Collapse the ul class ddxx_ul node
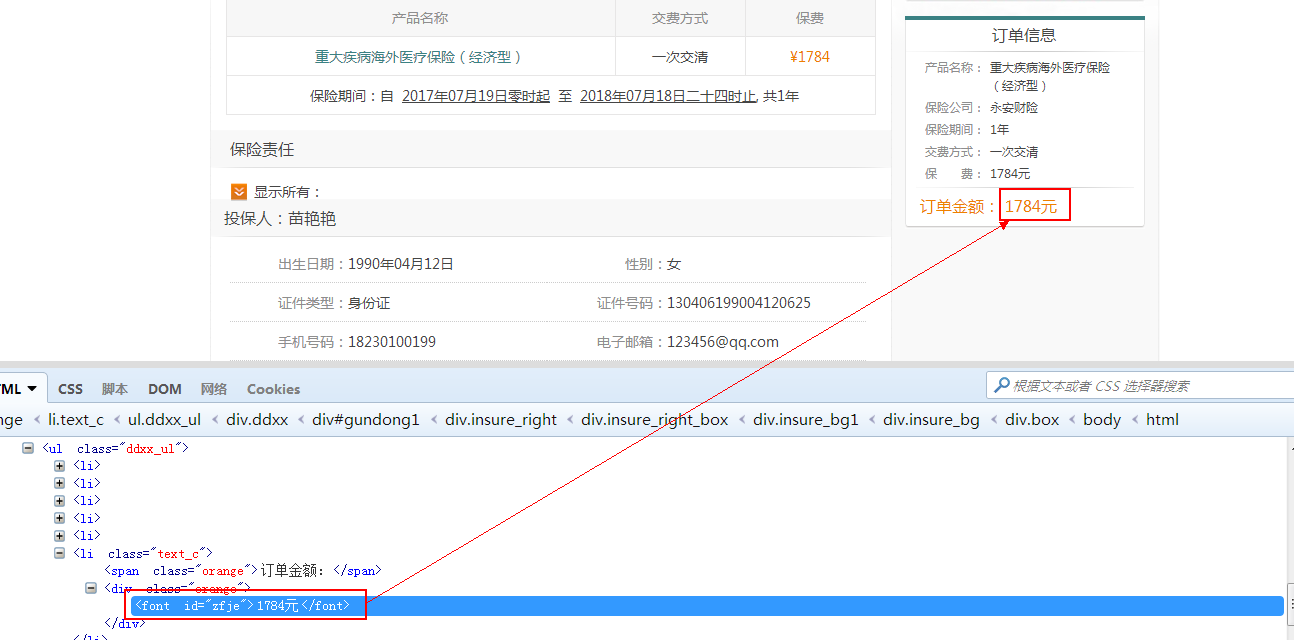 pyautogui.click(x=28, y=449)
